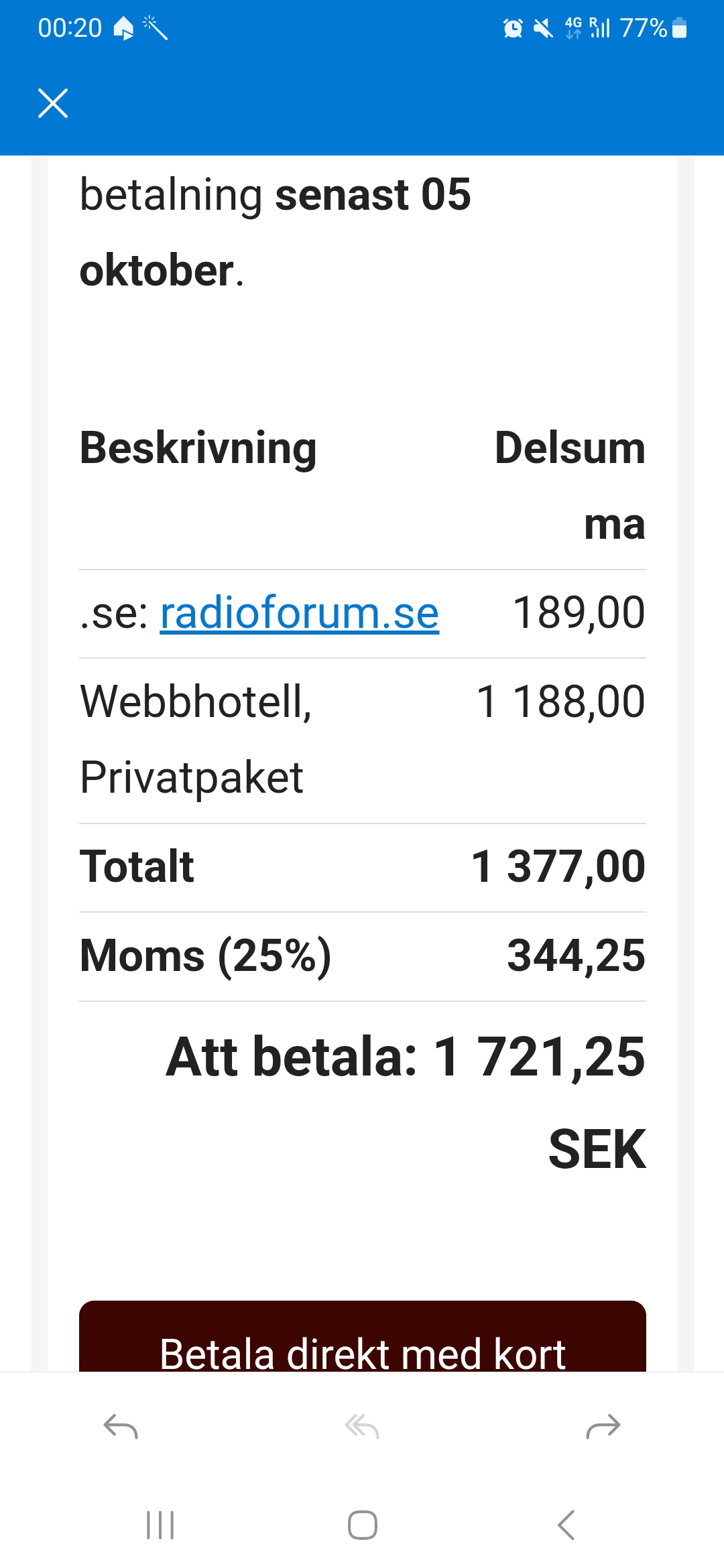Tap the muted sound status icon

(x=543, y=28)
